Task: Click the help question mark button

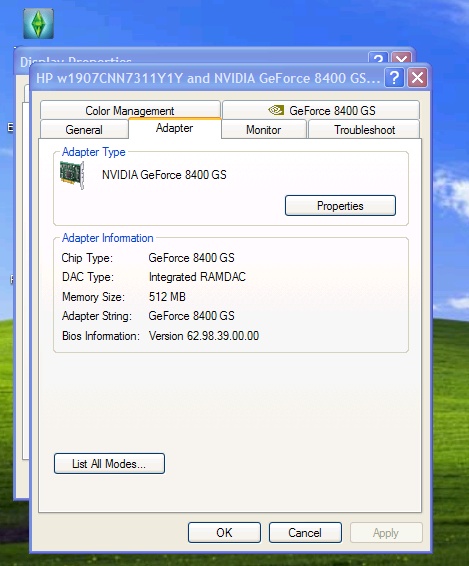Action: 394,77
